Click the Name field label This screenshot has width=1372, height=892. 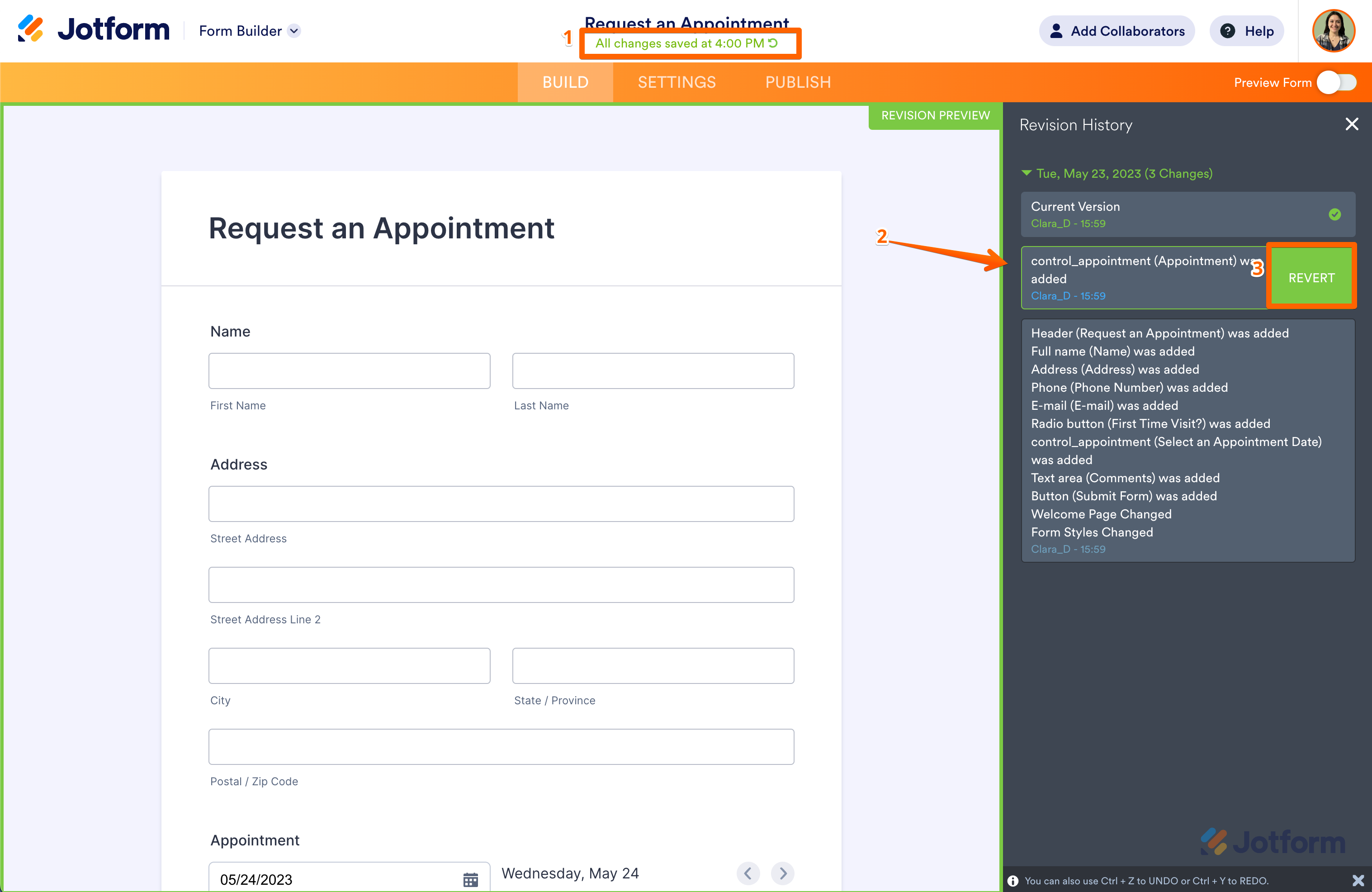click(x=230, y=332)
